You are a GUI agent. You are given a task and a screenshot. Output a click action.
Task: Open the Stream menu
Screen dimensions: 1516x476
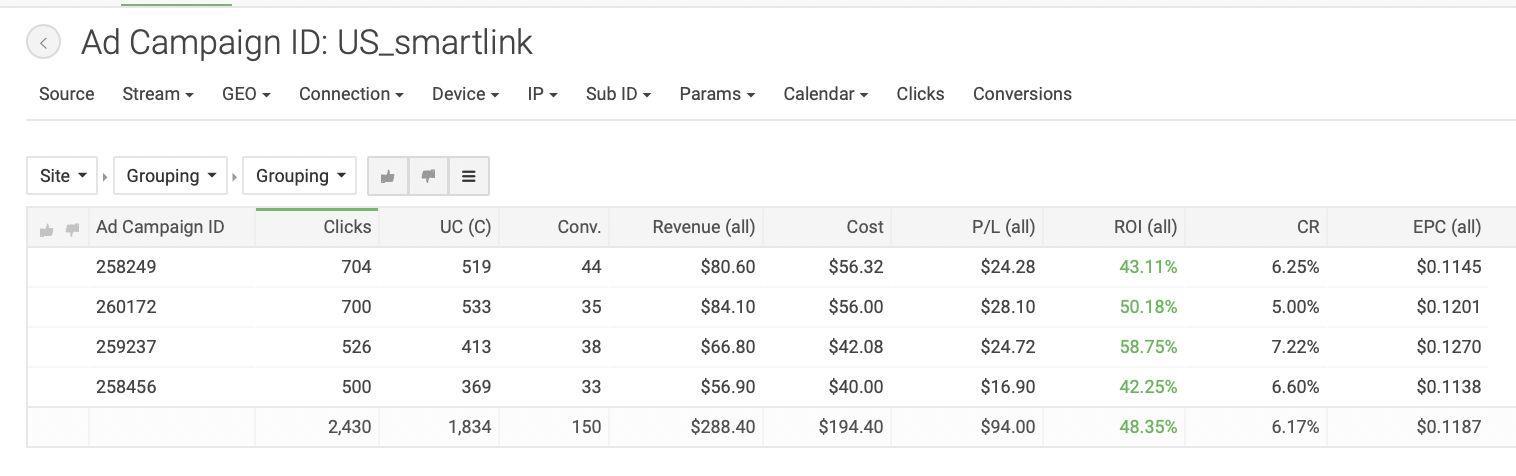(157, 94)
